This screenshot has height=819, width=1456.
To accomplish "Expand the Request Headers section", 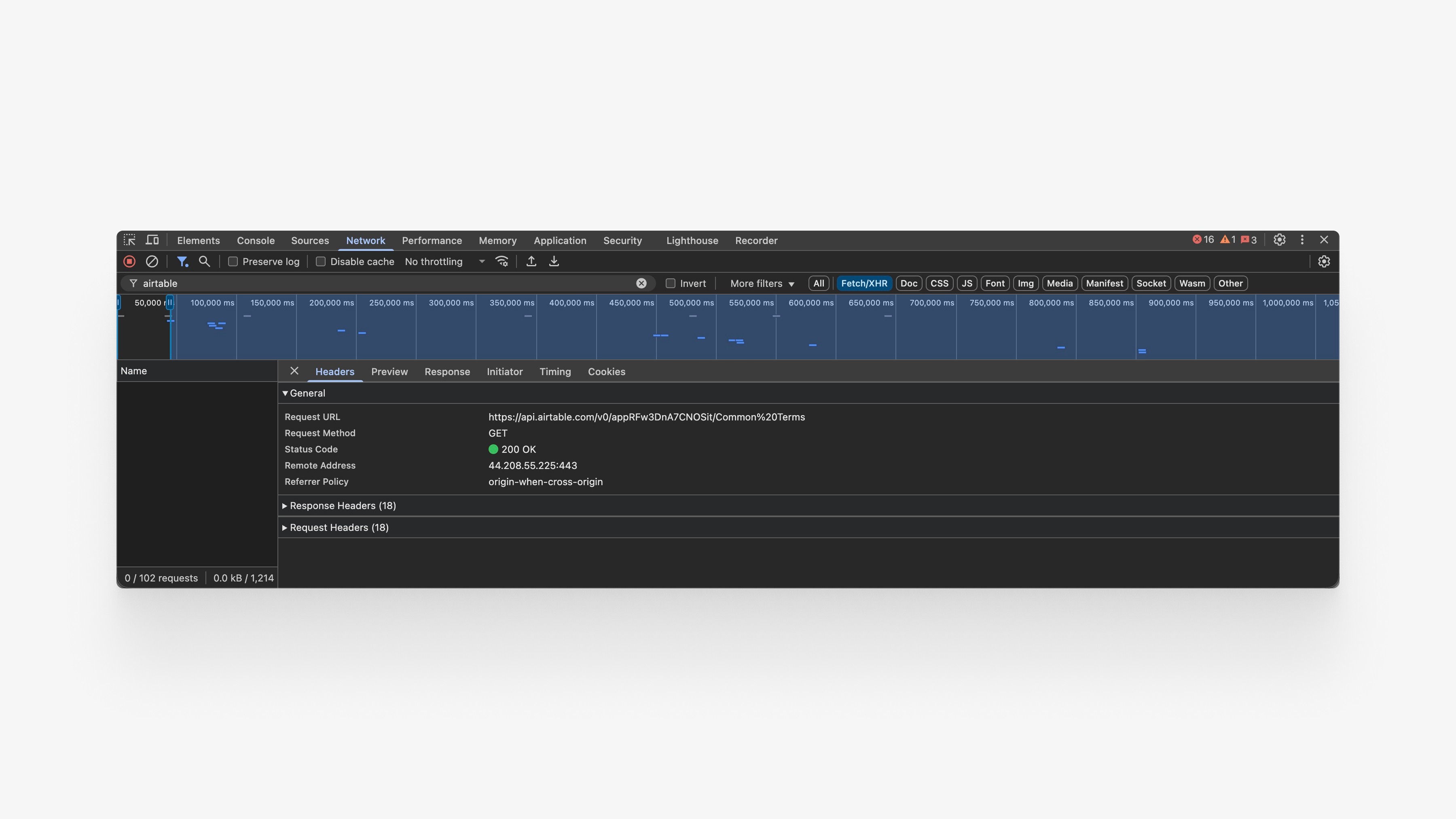I will (339, 527).
